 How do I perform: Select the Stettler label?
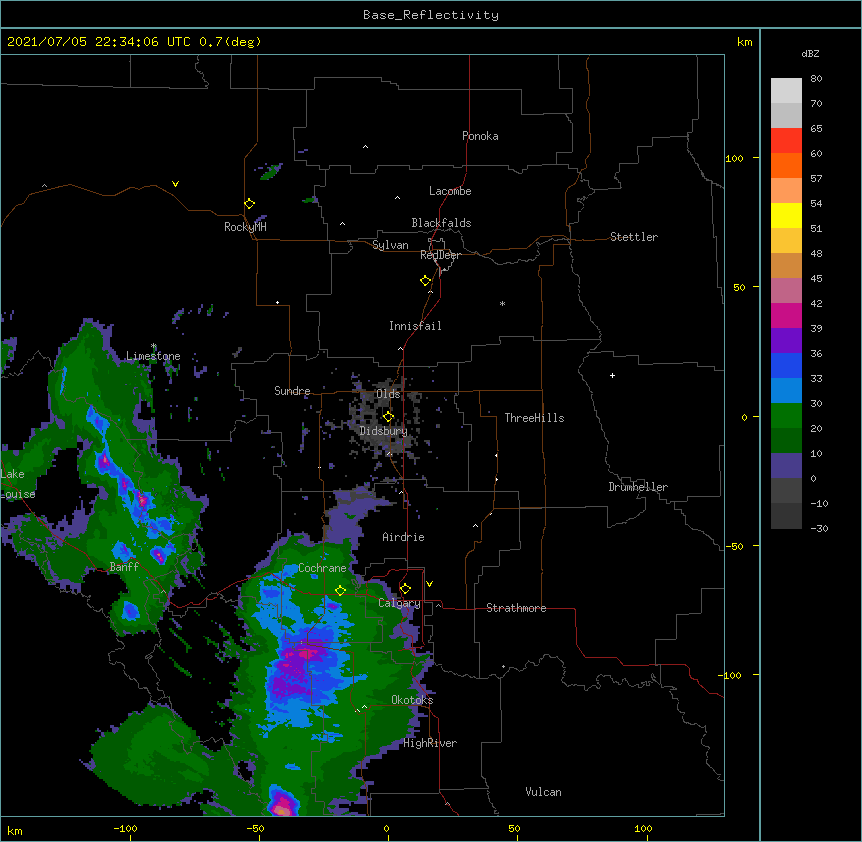coord(634,237)
